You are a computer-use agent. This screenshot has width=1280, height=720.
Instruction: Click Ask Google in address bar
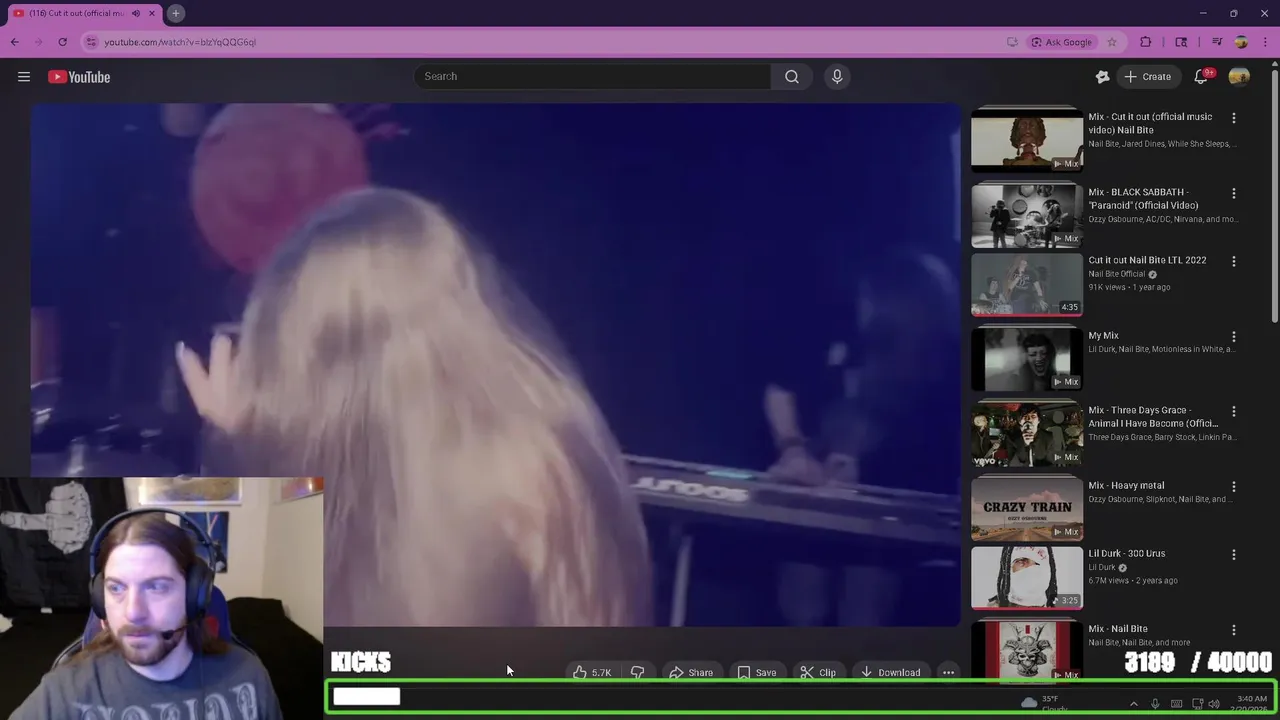(x=1061, y=42)
